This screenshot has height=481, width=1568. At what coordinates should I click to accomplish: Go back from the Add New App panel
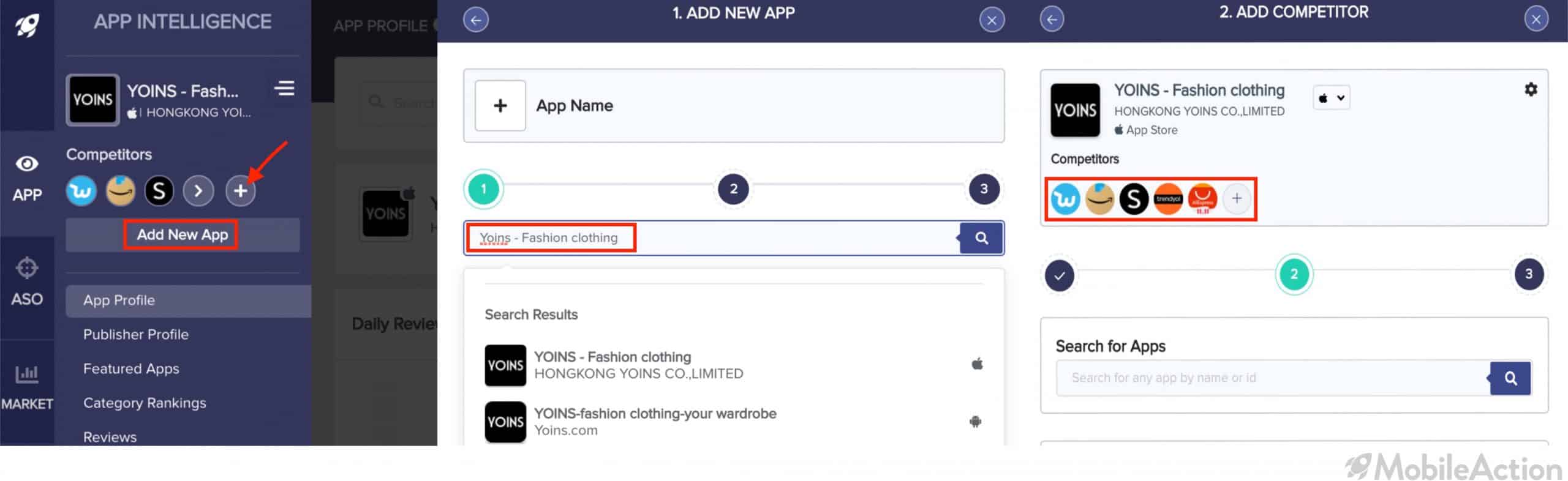476,20
